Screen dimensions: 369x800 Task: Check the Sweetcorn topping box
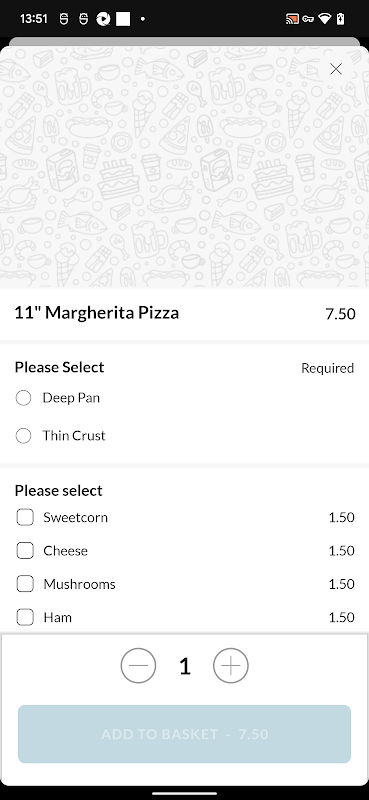point(25,517)
